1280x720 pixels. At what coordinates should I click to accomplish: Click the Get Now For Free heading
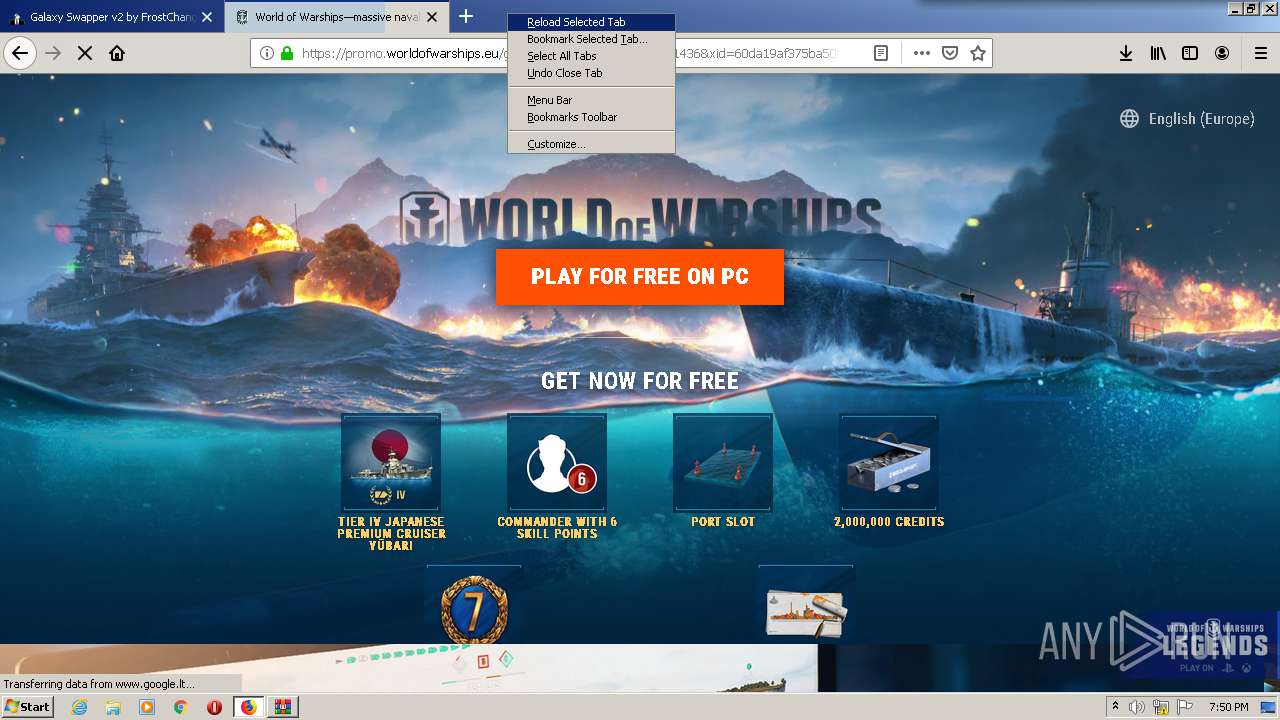point(640,381)
